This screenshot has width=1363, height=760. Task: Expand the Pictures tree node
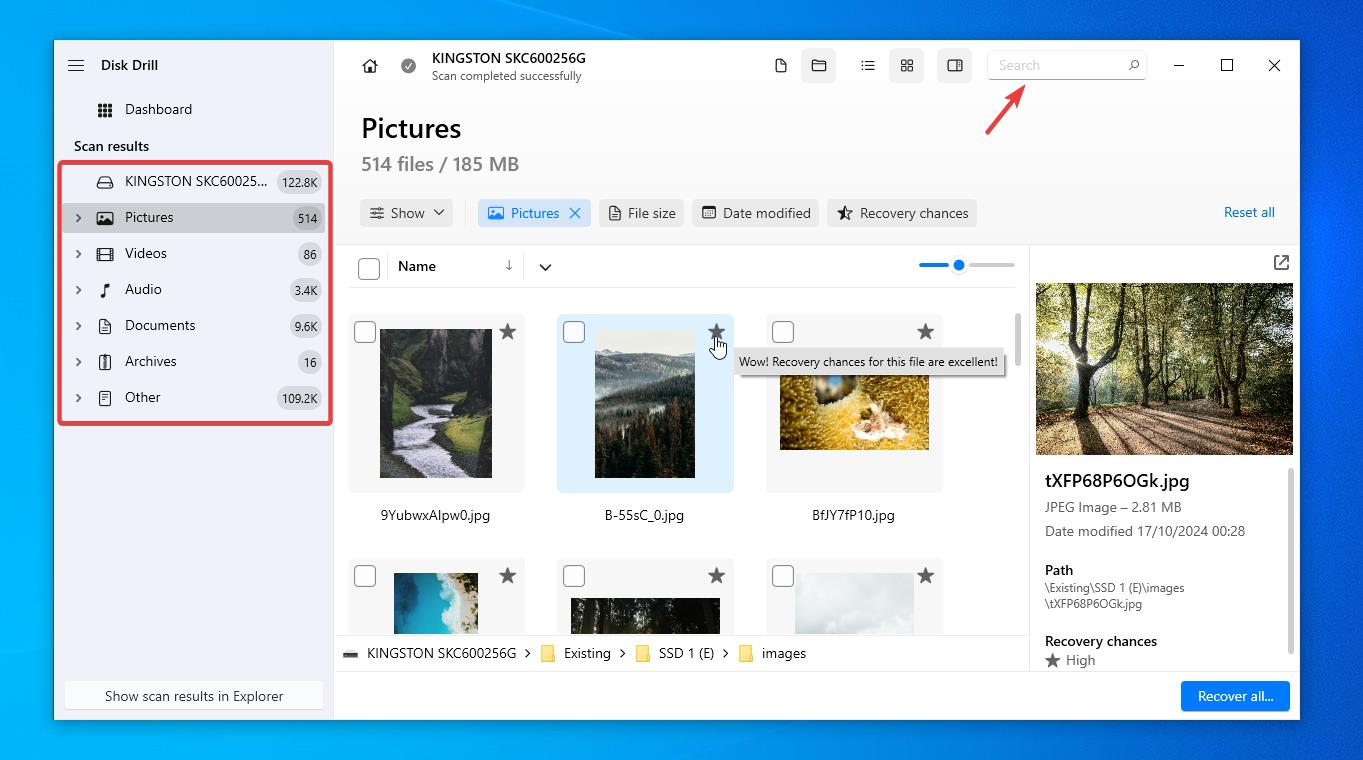78,218
